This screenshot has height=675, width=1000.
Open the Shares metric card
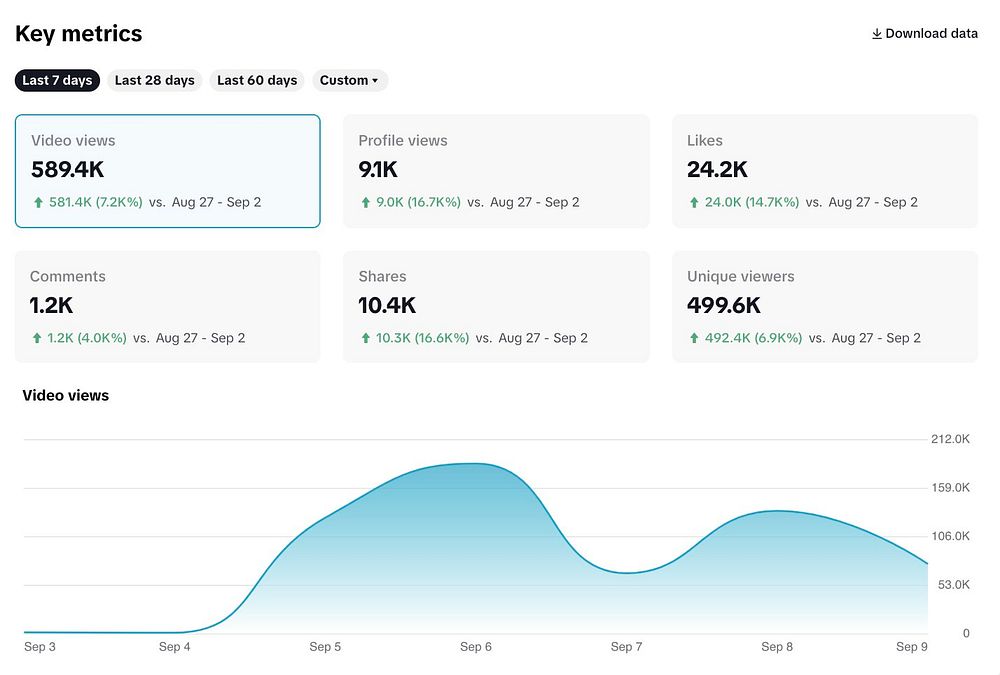pyautogui.click(x=496, y=307)
